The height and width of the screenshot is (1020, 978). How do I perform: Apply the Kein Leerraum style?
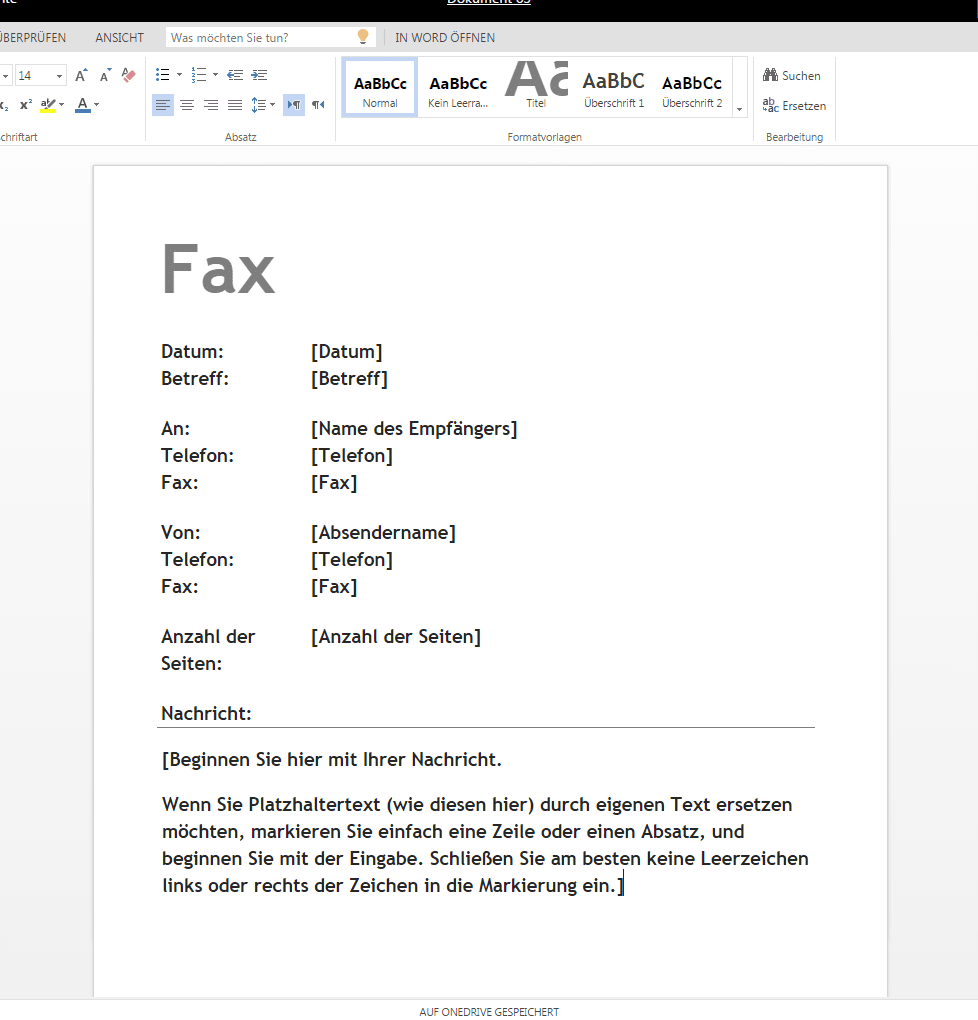pos(458,88)
